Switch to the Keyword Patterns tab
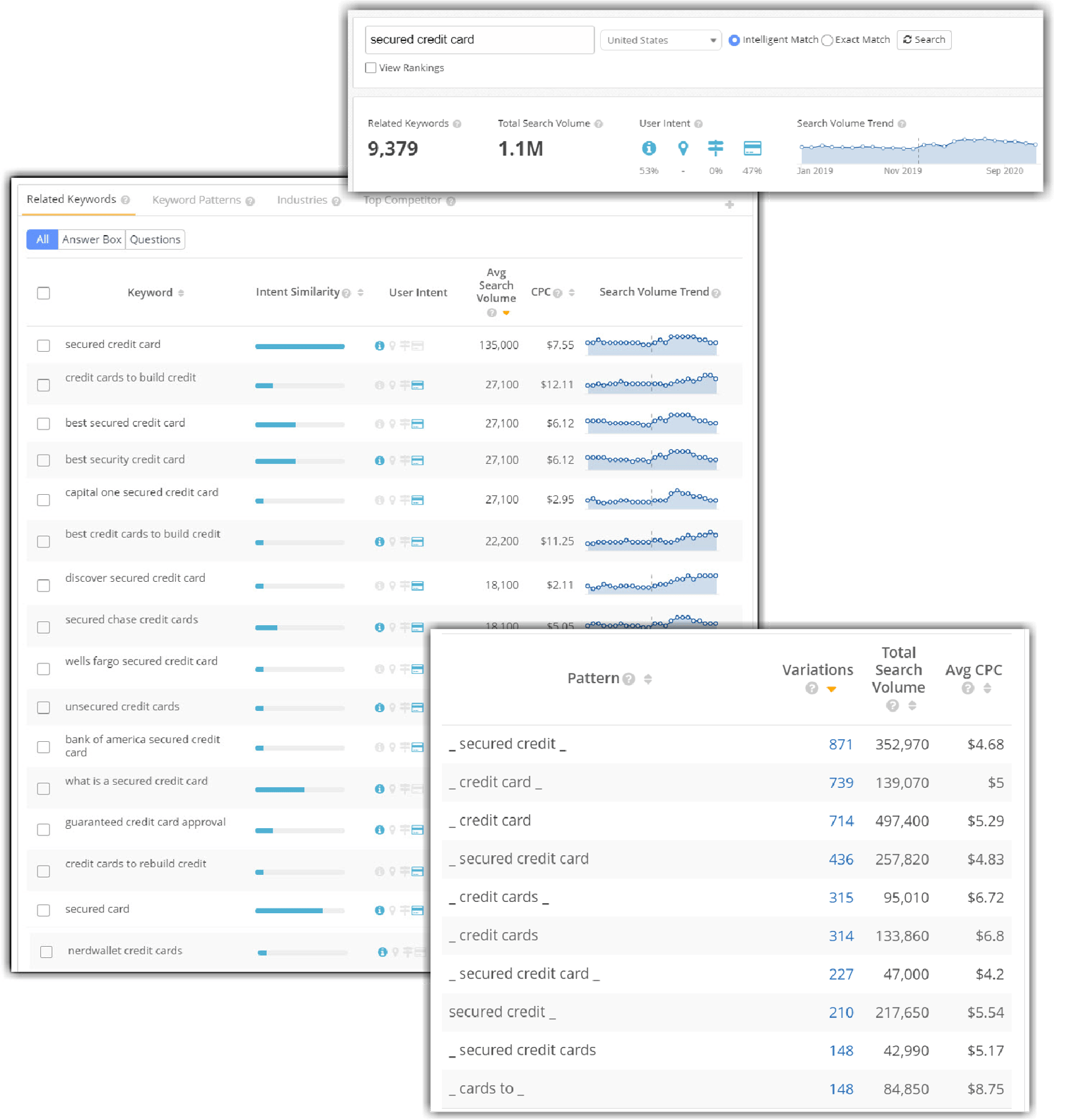1081x1120 pixels. pos(196,200)
